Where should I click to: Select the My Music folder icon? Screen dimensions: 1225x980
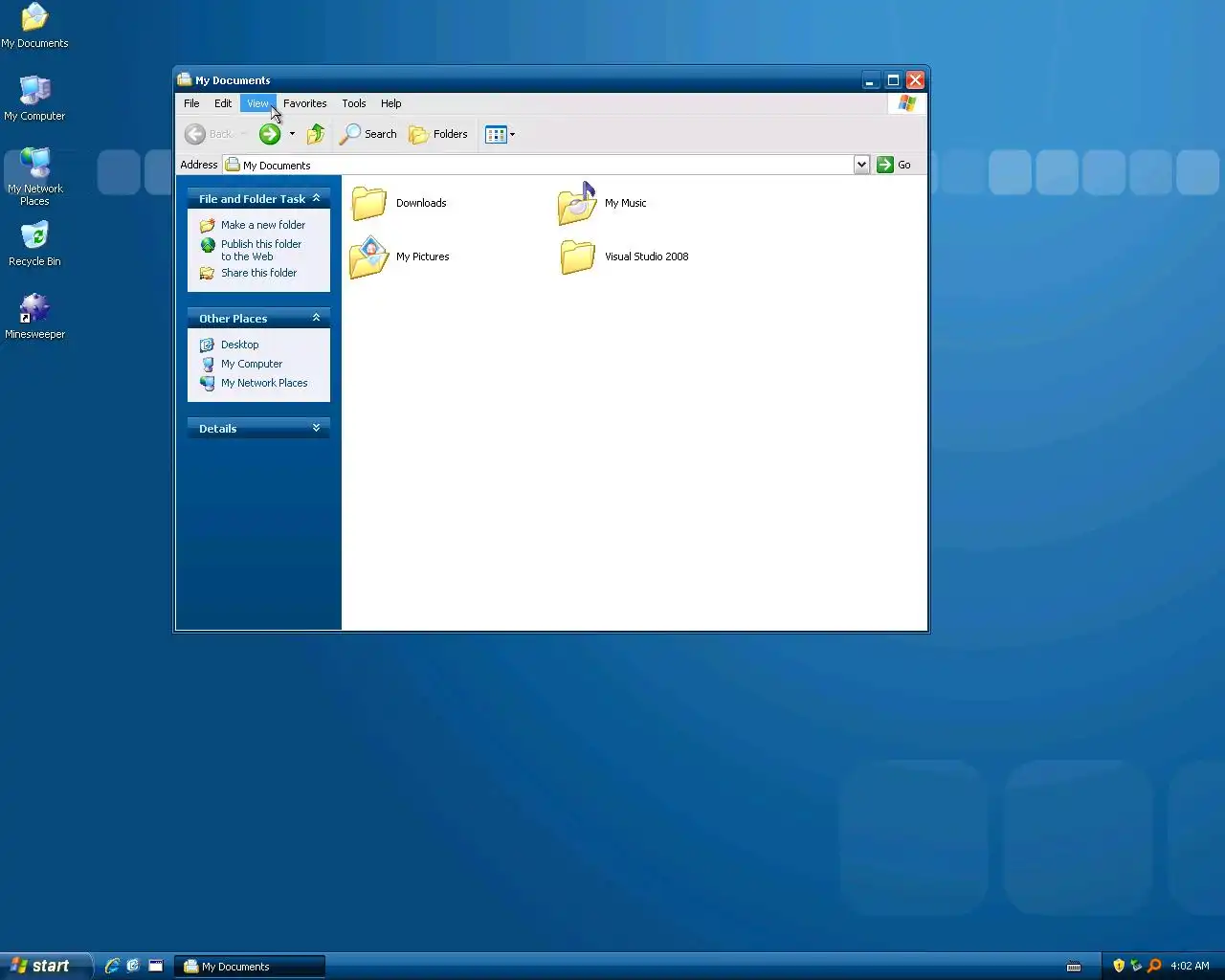[577, 203]
